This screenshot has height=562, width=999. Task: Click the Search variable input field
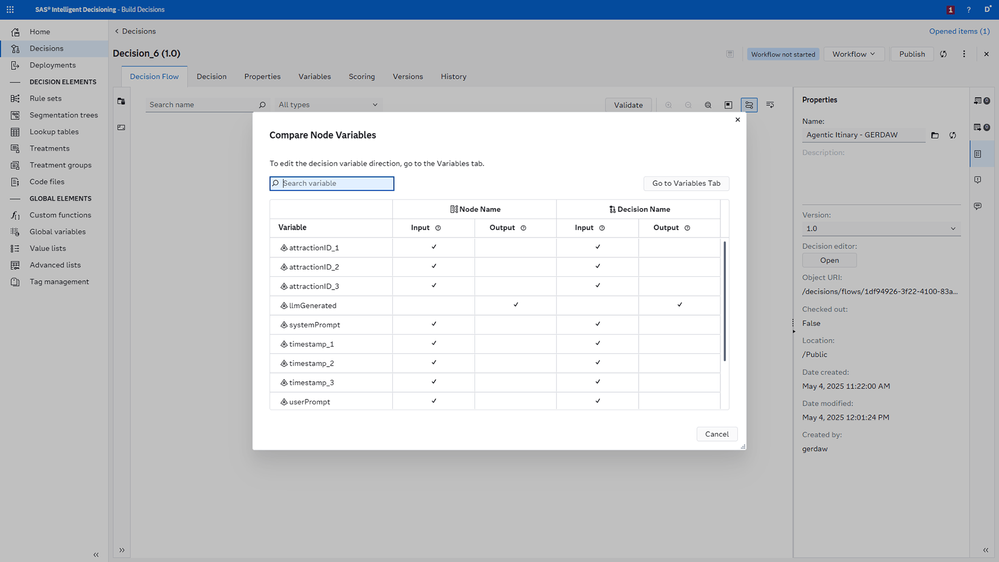[332, 184]
